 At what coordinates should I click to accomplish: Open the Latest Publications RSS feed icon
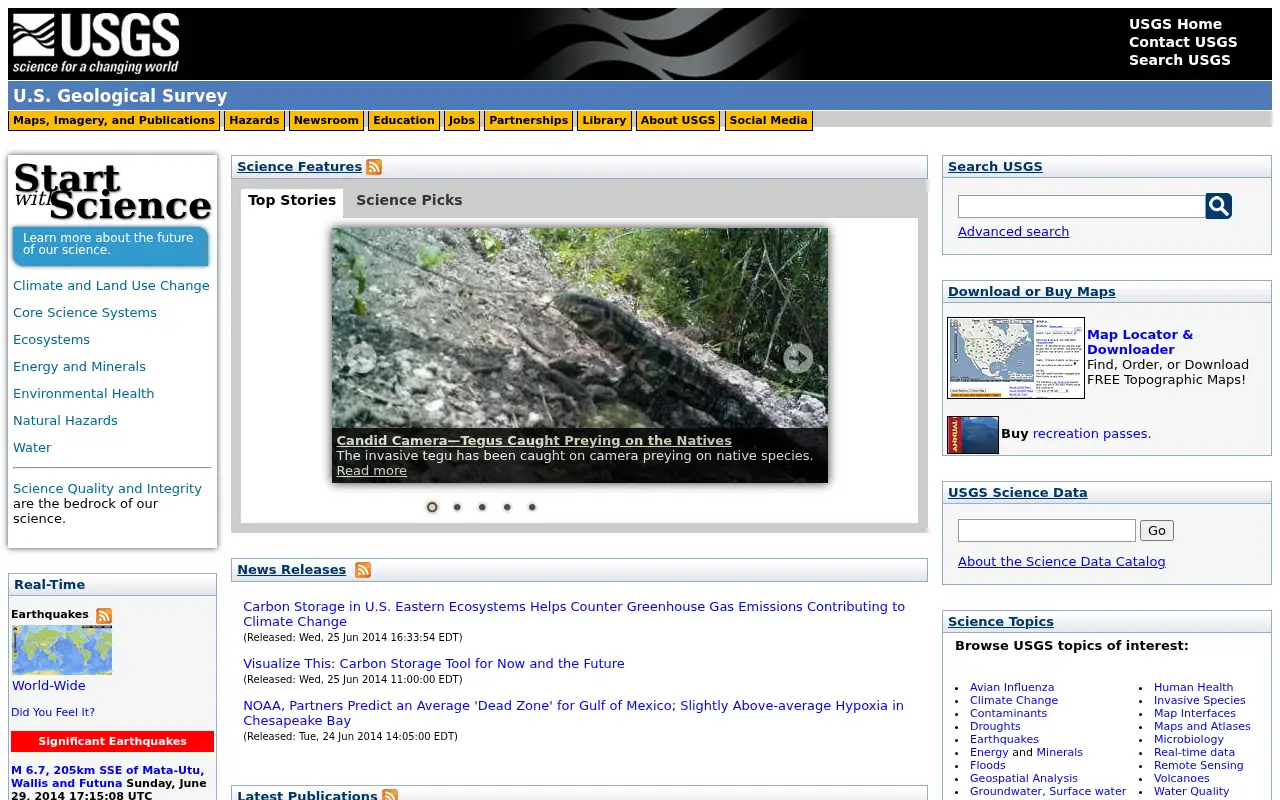click(390, 795)
